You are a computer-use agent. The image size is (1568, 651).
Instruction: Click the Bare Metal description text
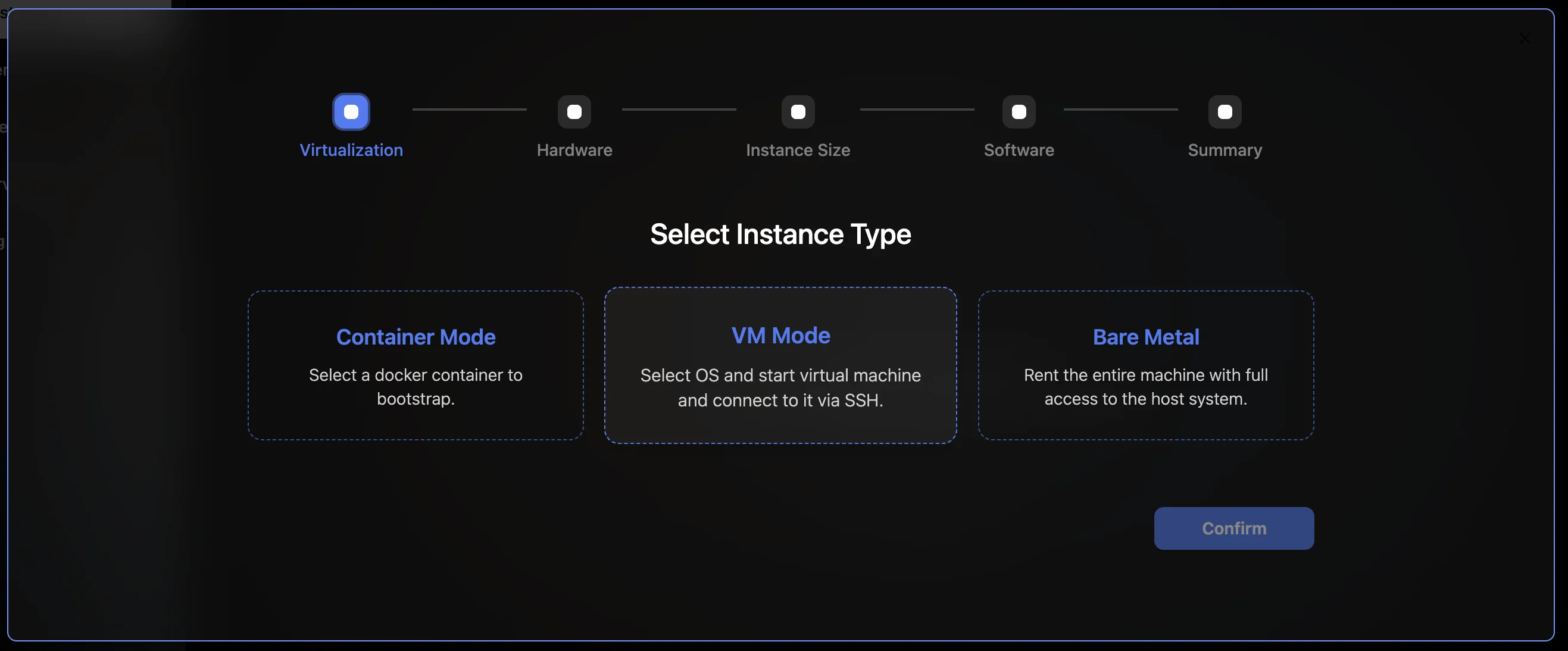(x=1145, y=387)
